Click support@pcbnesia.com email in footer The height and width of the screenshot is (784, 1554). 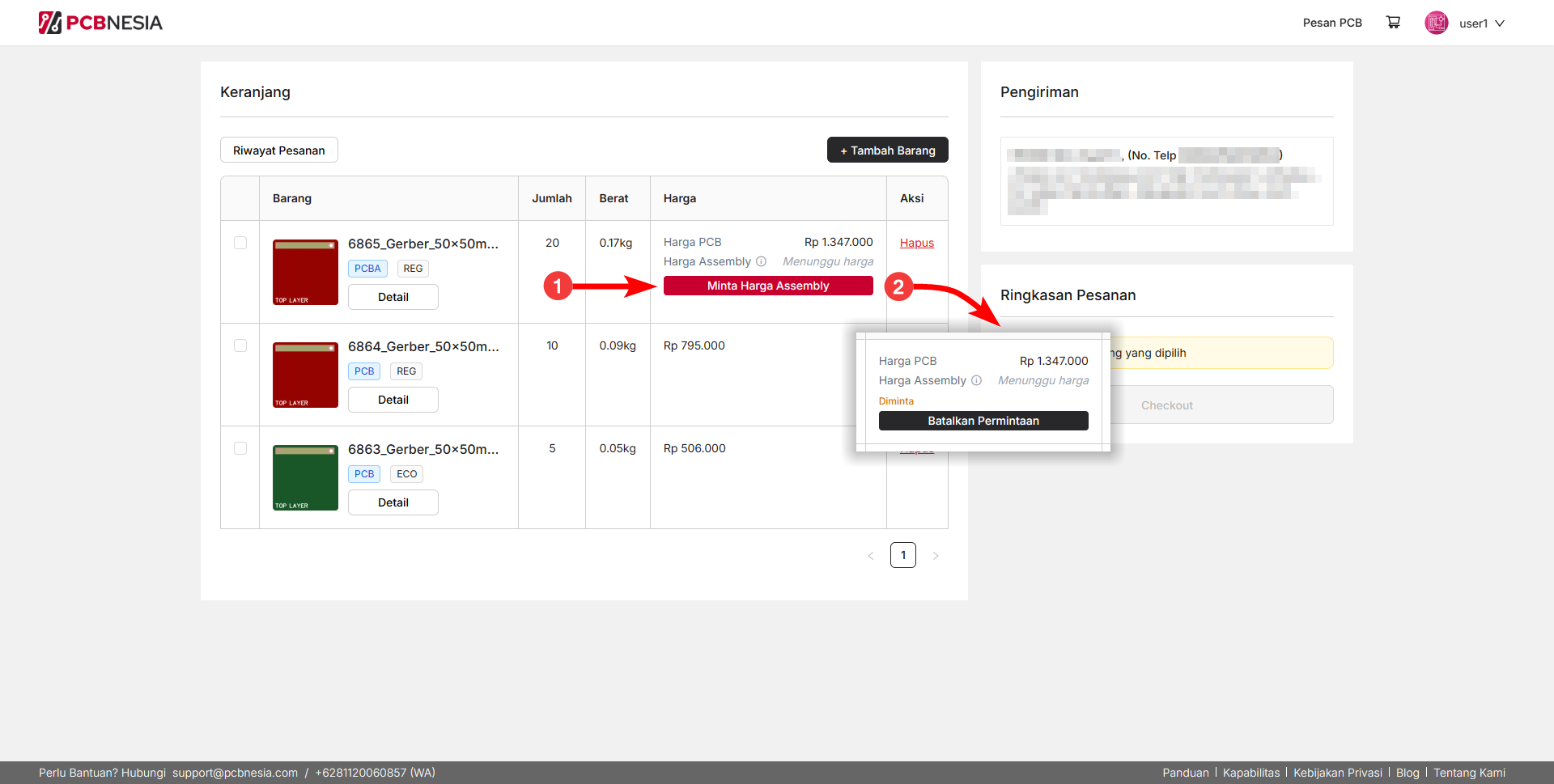235,773
